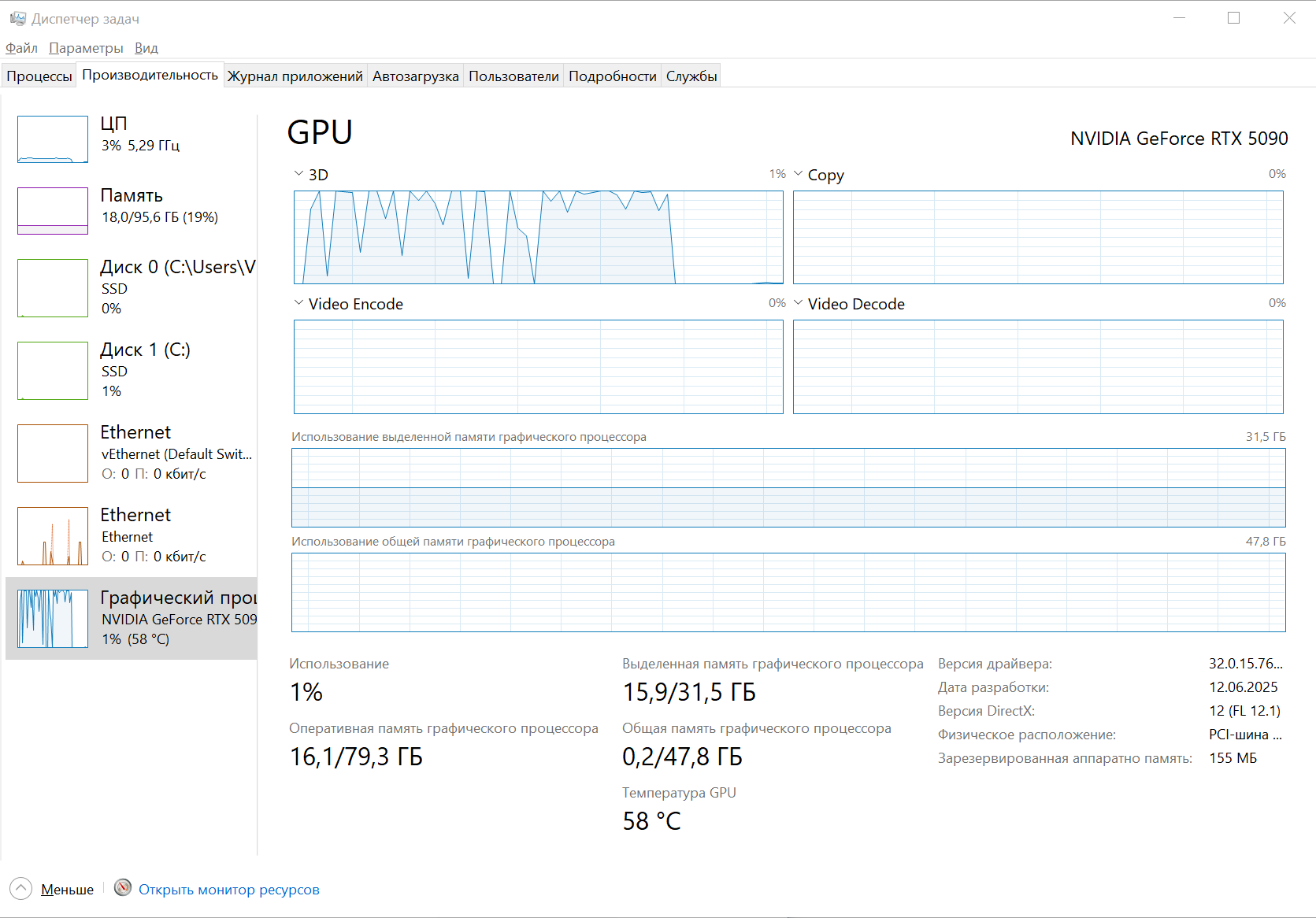Open the 3D engine graph dropdown
This screenshot has width=1316, height=918.
click(299, 174)
